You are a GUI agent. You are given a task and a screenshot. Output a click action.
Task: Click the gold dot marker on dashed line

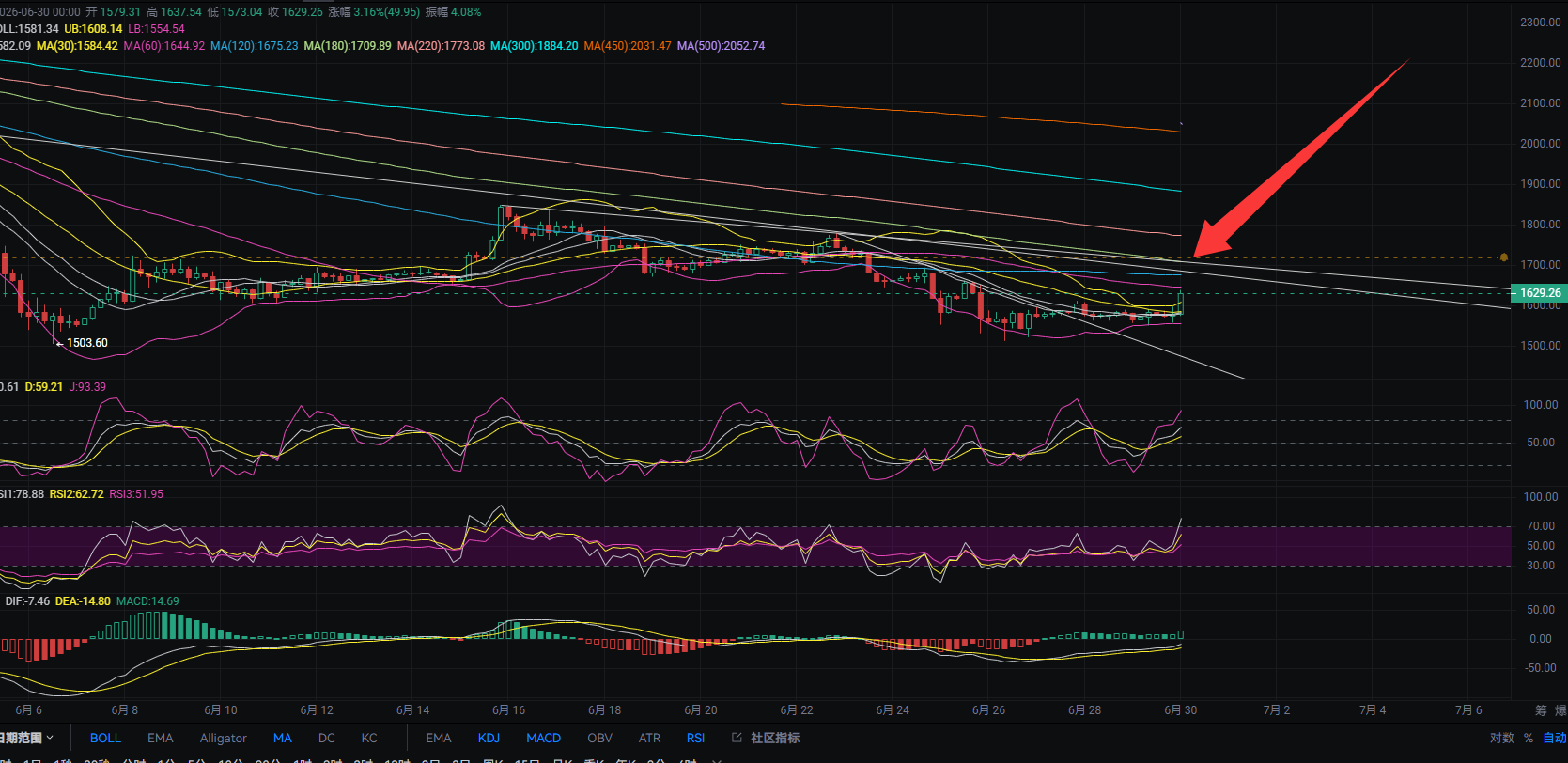pyautogui.click(x=1504, y=257)
